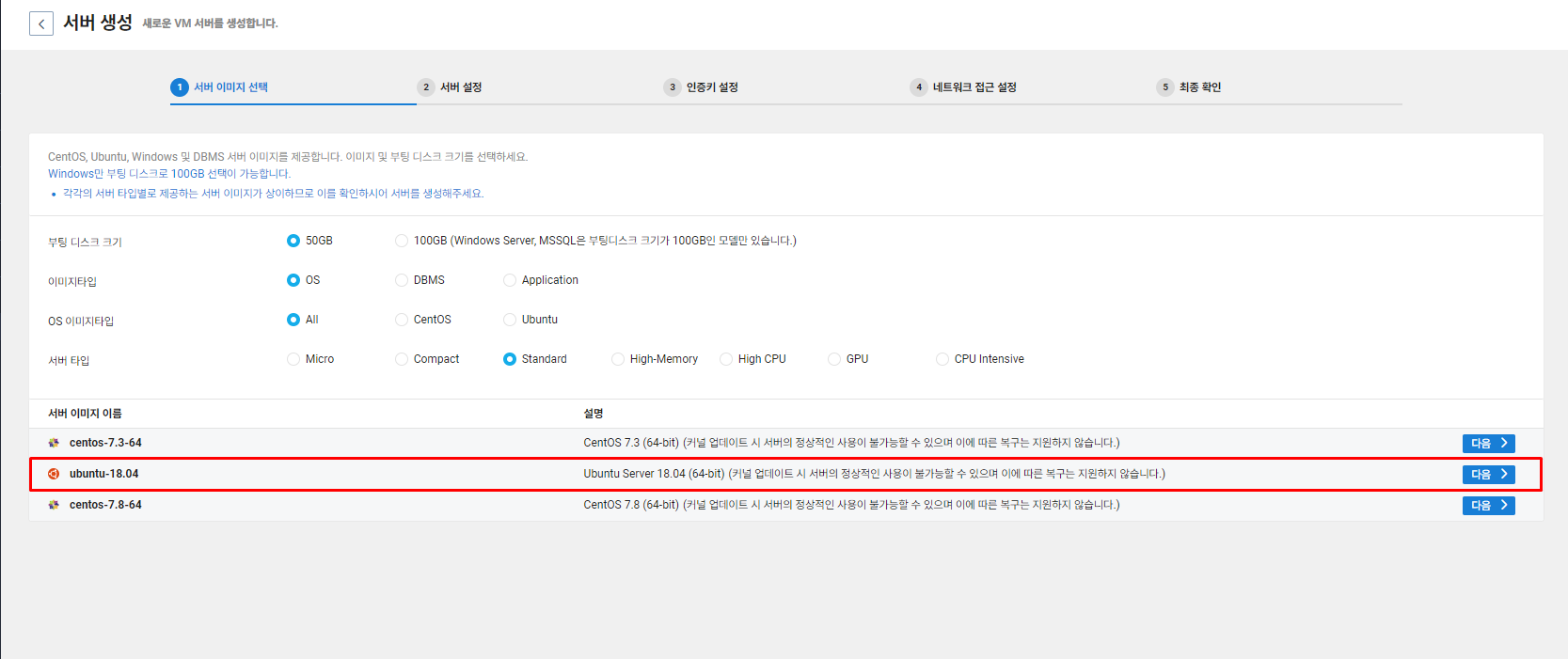Open step 2 서버 설정 tab

click(450, 87)
